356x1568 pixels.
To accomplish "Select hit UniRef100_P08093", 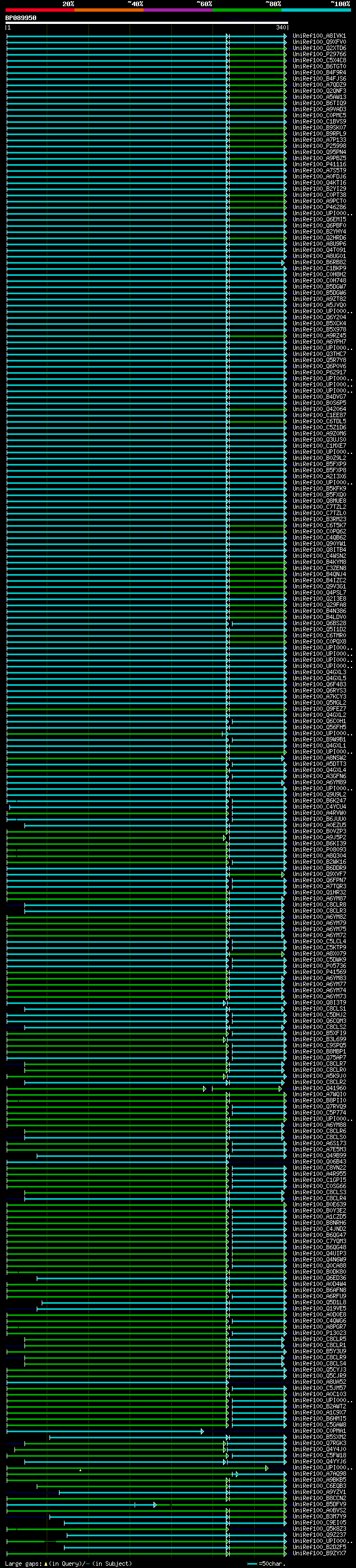I will (319, 850).
